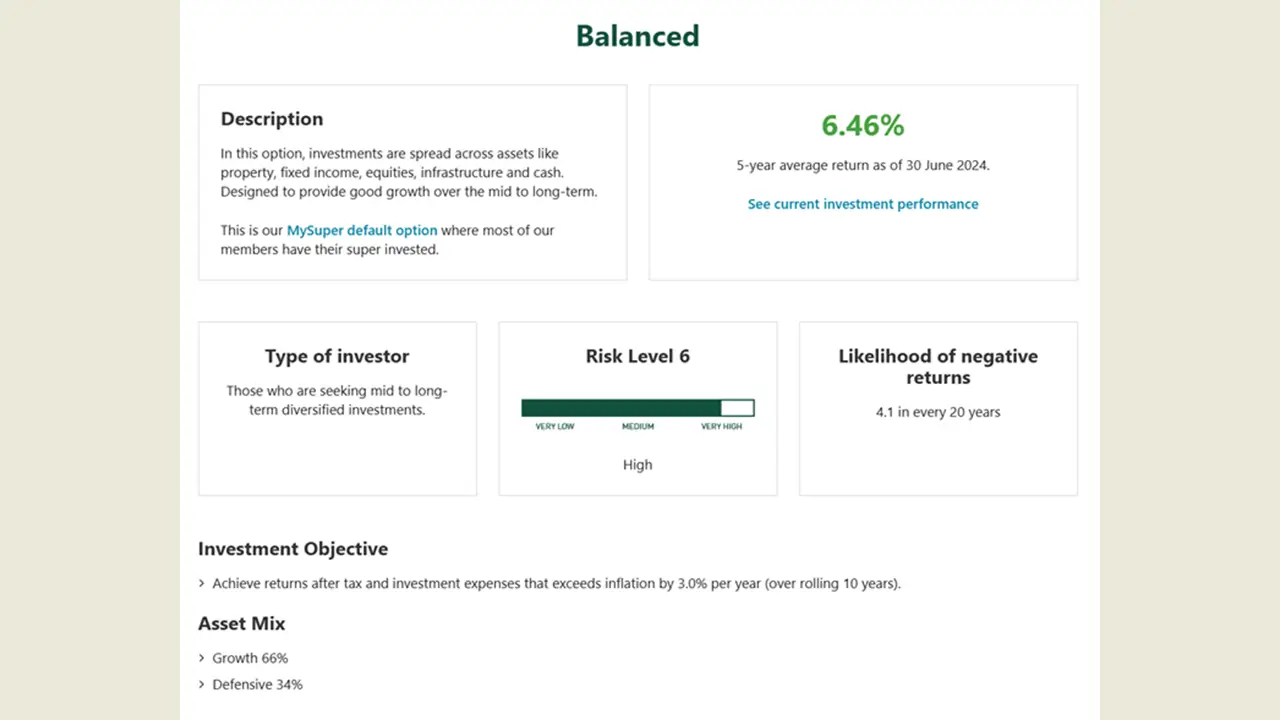Click the MEDIUM risk label

(x=638, y=427)
